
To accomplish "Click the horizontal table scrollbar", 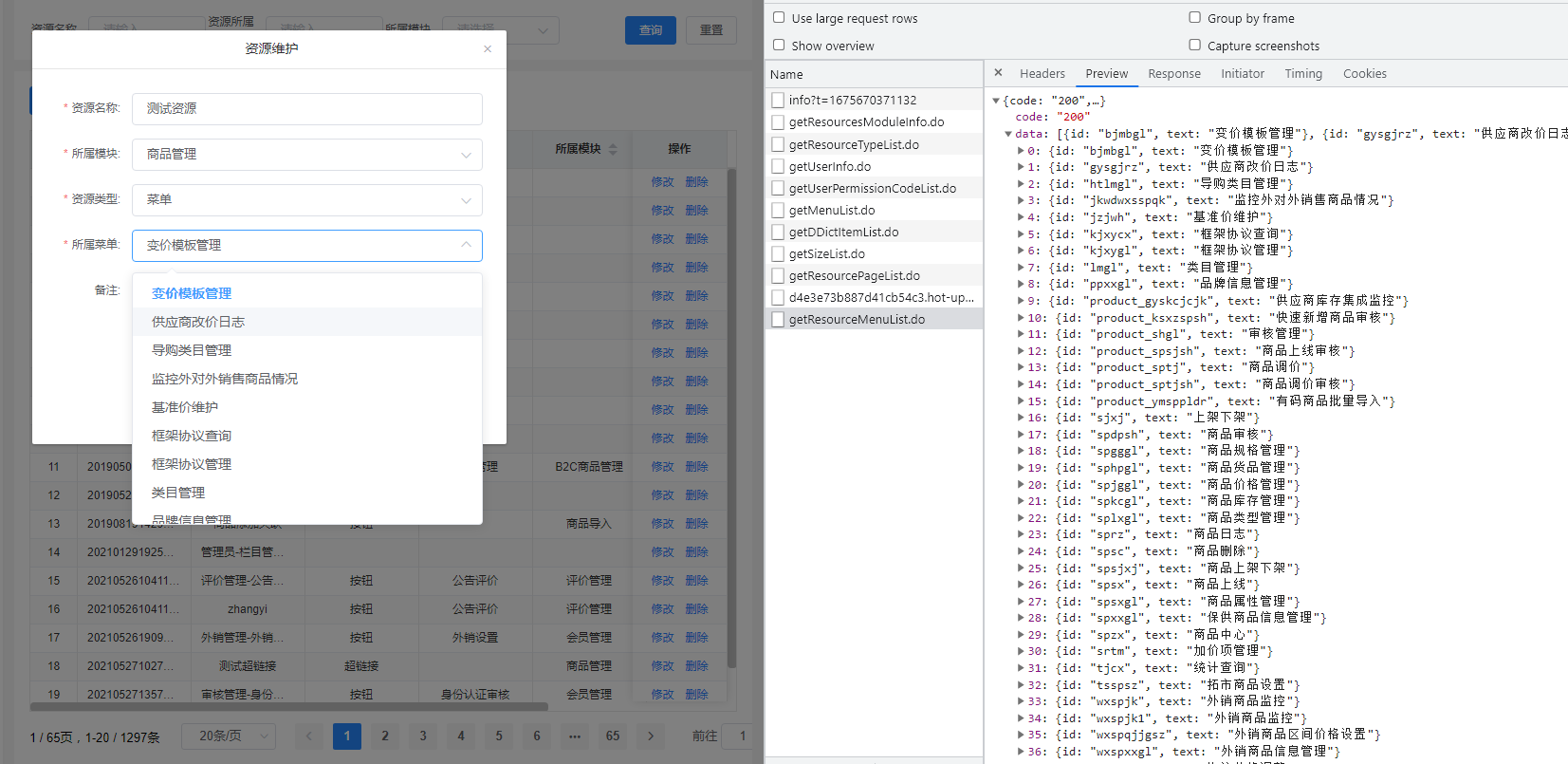I will tap(289, 706).
